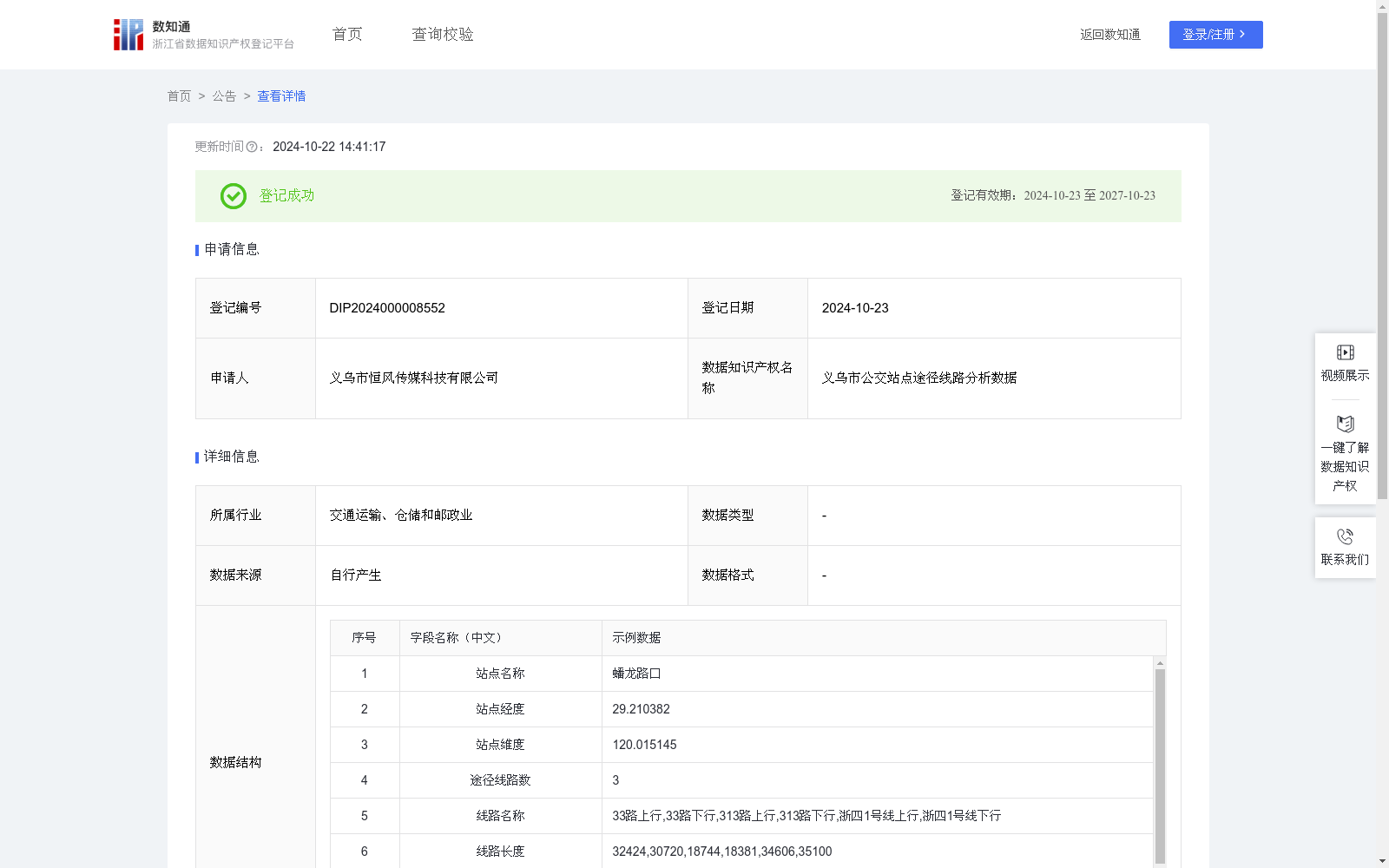Screen dimensions: 1389x868
Task: Open 一键了解数据知识产权 guide icon
Action: coord(1346,424)
